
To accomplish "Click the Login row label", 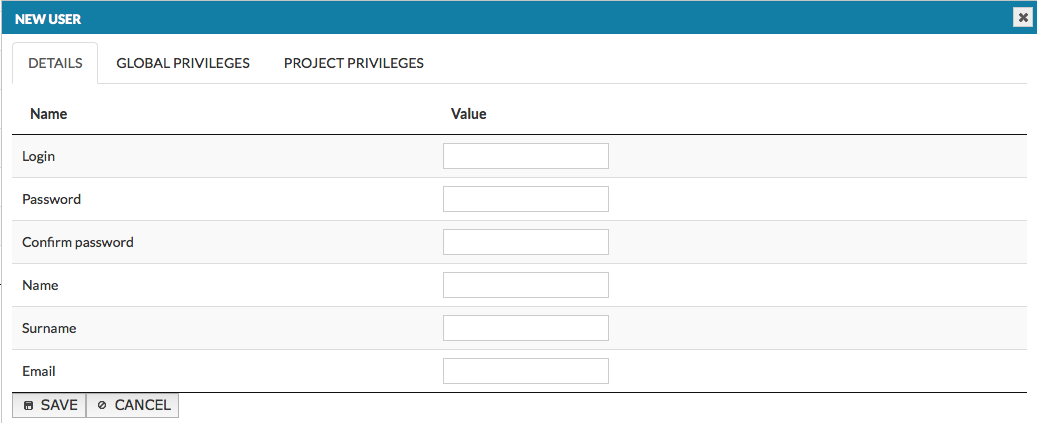I will [x=38, y=156].
